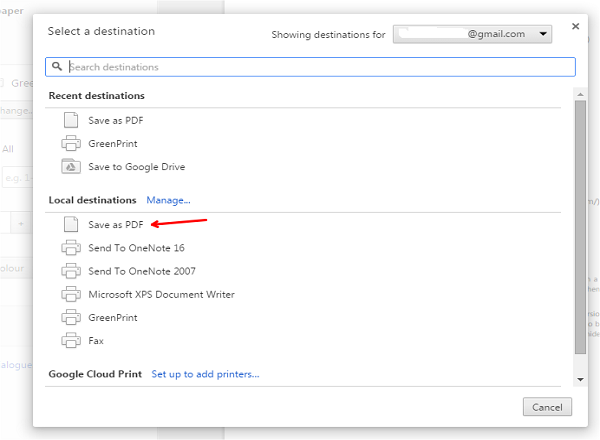
Task: Click the Send To OneNote 16 printer icon
Action: pos(71,248)
